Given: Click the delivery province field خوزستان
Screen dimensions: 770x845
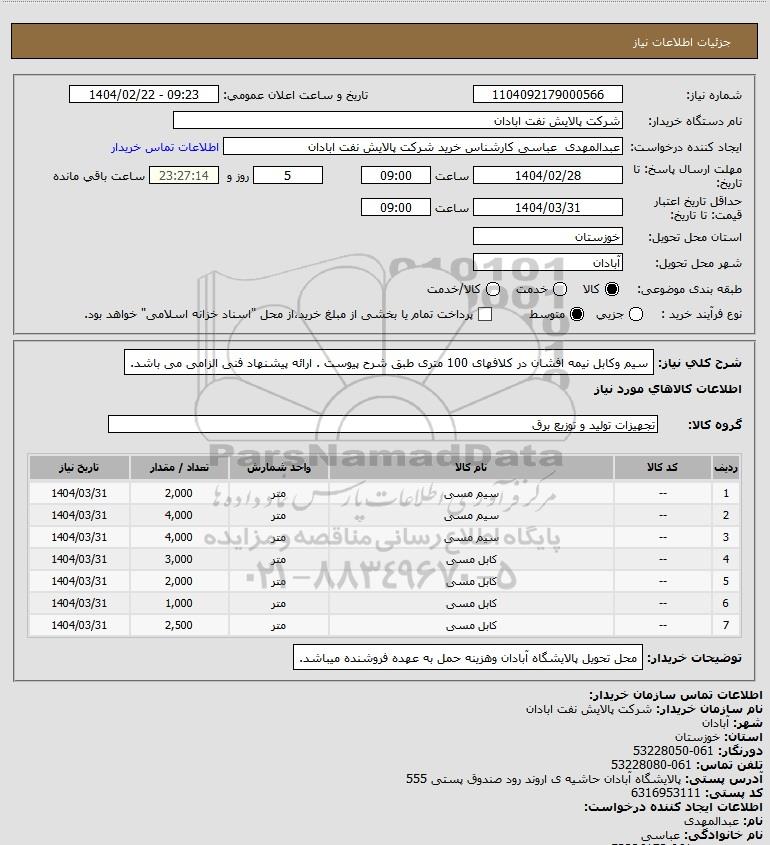Looking at the screenshot, I should (x=547, y=237).
